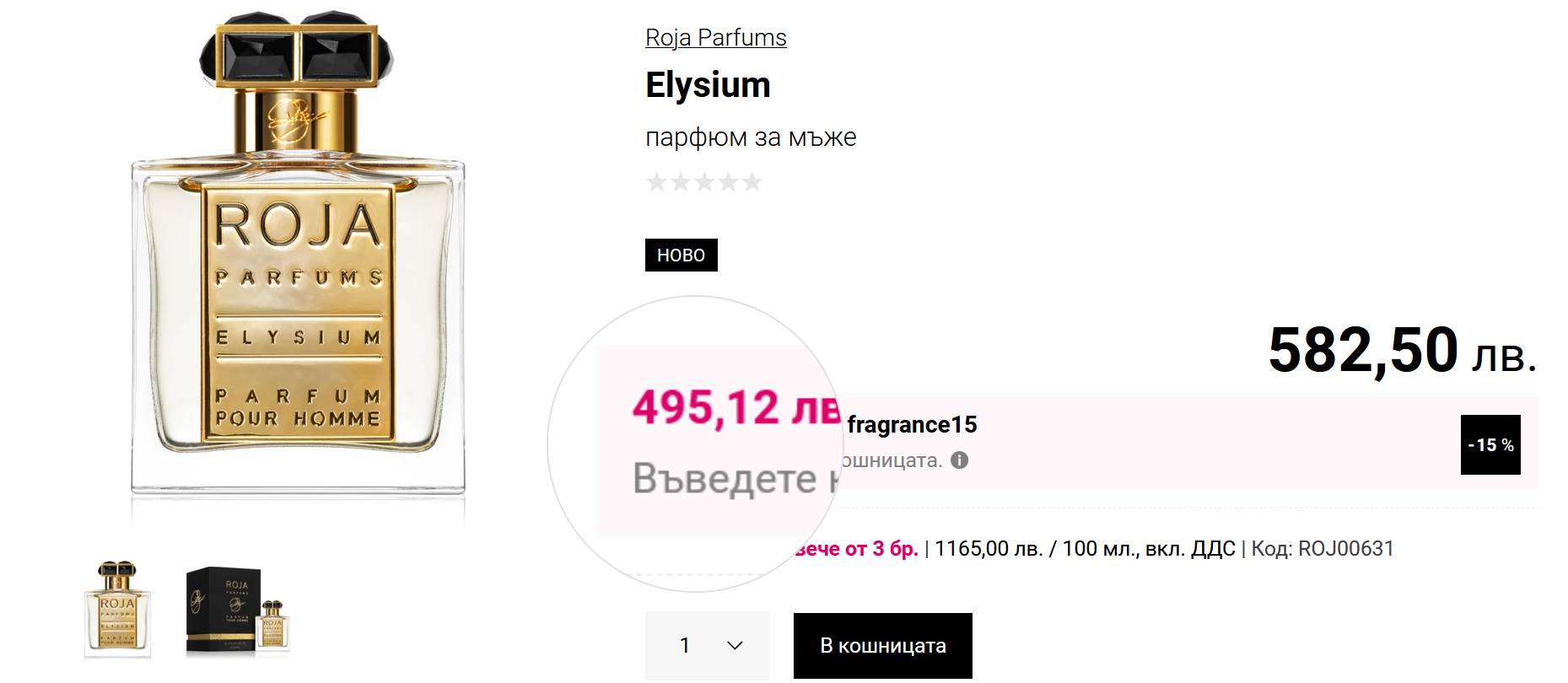The height and width of the screenshot is (683, 1568).
Task: Click the 582,50 лв. price
Action: (x=1402, y=351)
